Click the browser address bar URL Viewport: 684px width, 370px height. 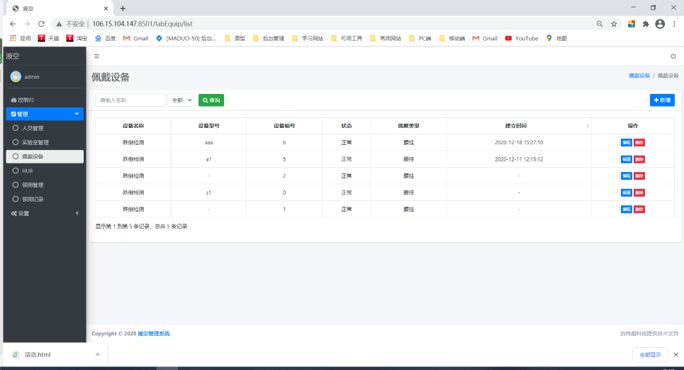click(142, 24)
